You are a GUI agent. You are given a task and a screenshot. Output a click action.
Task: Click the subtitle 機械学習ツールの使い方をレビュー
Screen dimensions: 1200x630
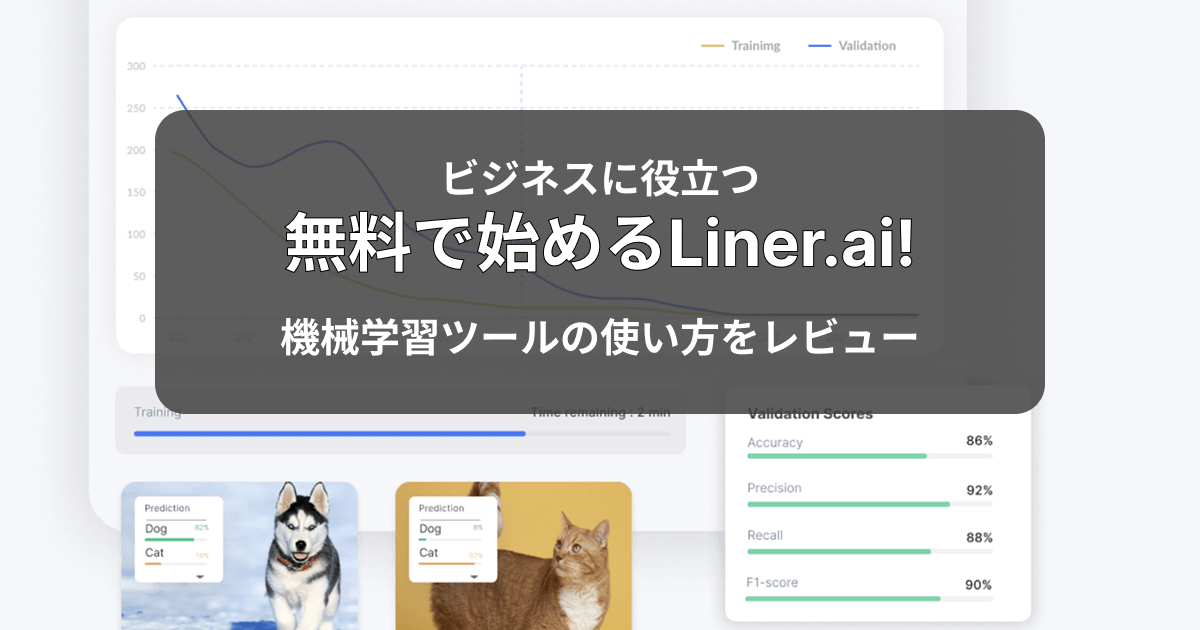click(x=600, y=337)
